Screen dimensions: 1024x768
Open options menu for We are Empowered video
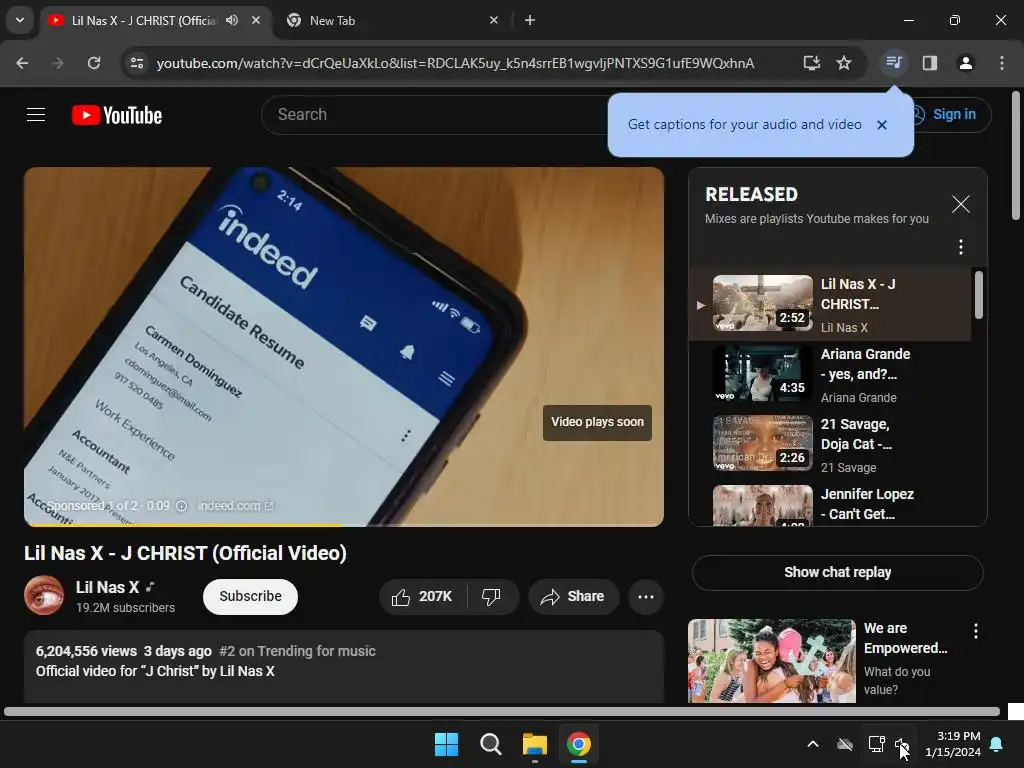(976, 631)
